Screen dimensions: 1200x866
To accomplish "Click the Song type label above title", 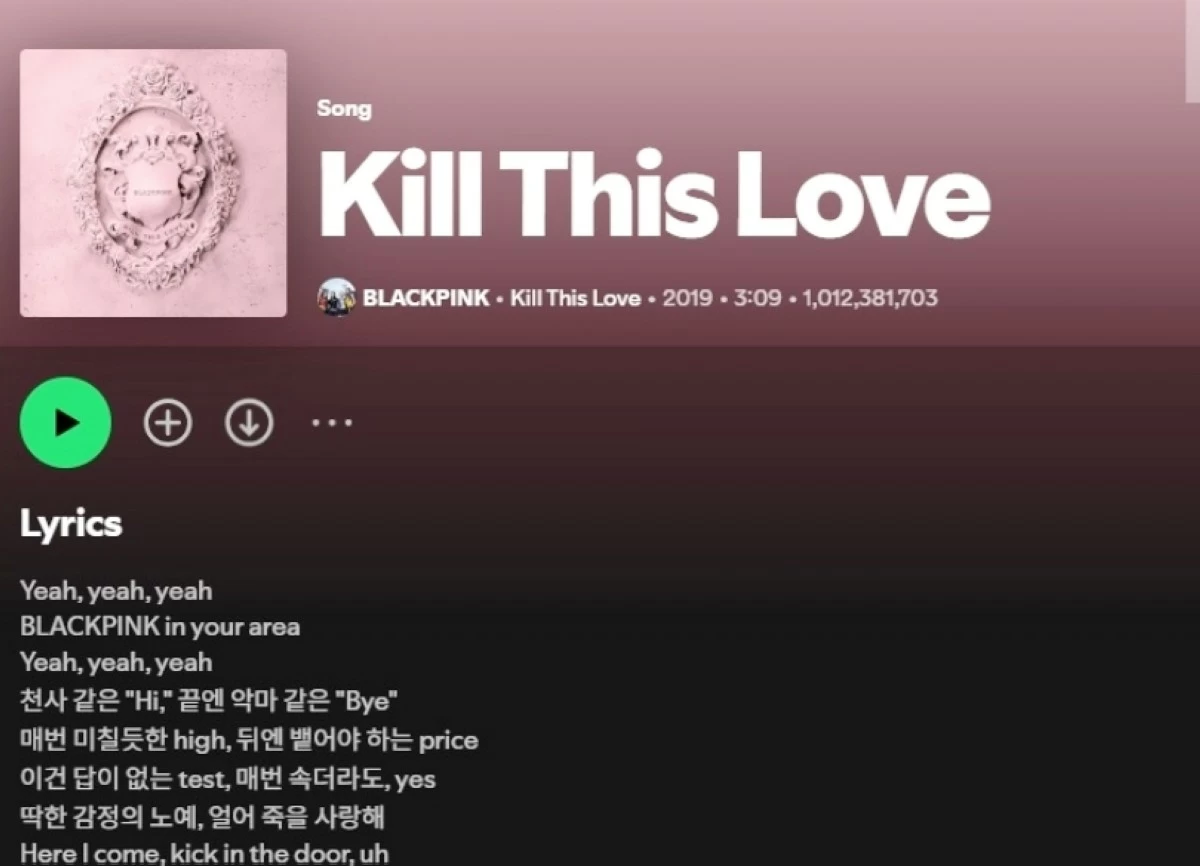I will tap(344, 109).
